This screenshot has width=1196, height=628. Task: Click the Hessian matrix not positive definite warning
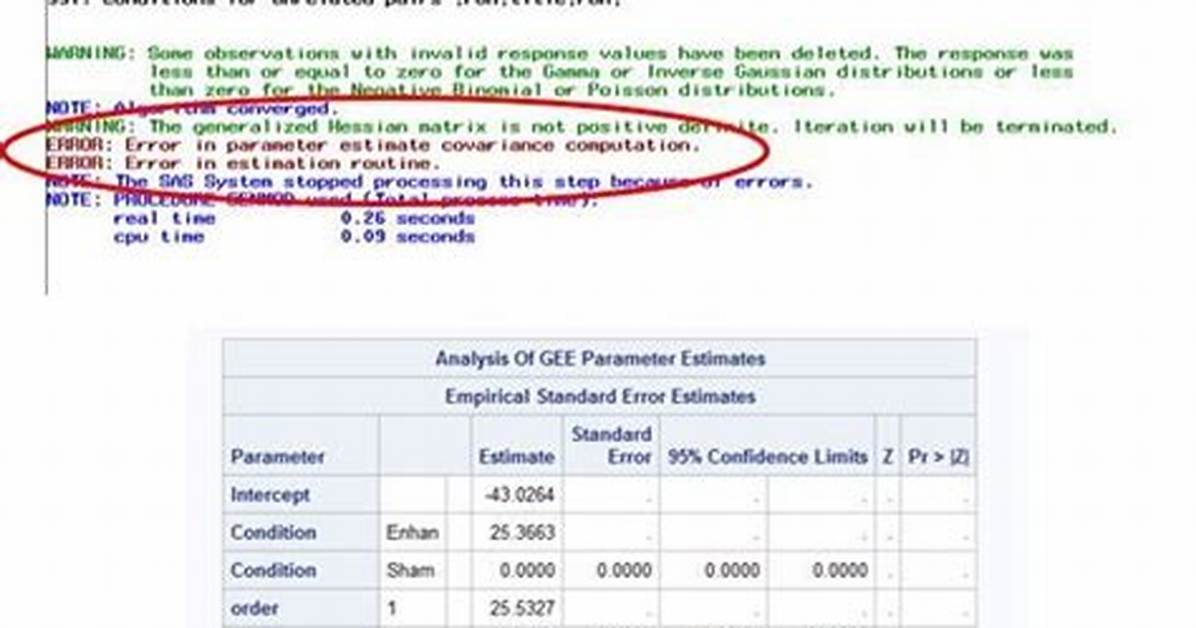pyautogui.click(x=581, y=127)
